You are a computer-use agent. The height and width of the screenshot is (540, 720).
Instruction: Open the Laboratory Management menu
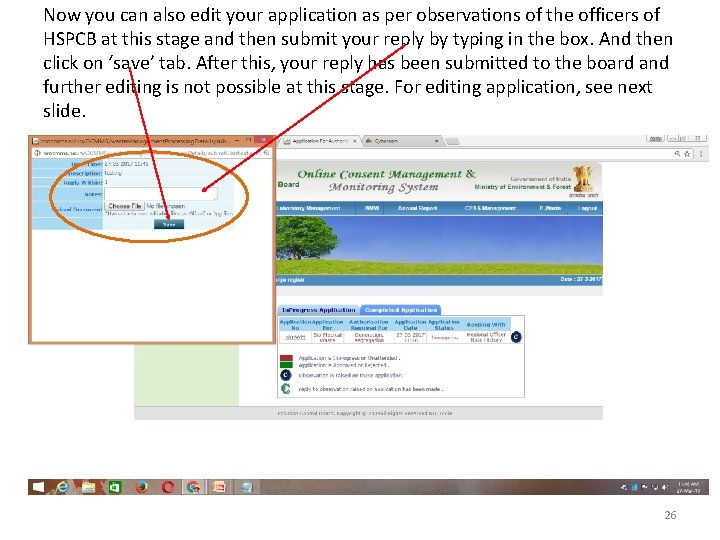click(309, 208)
